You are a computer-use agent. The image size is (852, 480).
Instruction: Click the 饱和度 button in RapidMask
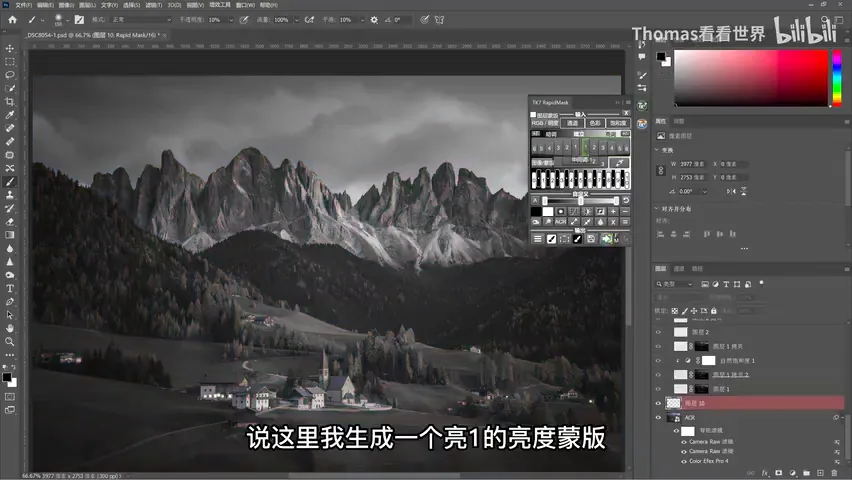(618, 123)
